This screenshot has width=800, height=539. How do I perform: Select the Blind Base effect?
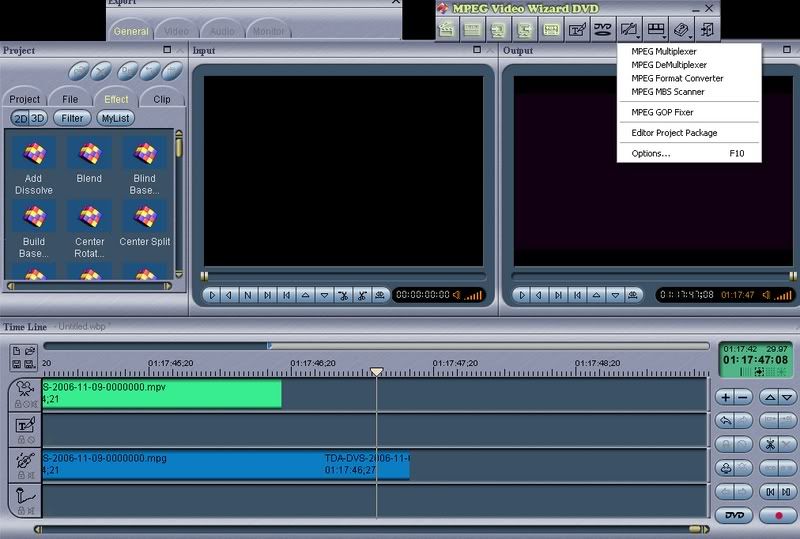pos(145,166)
